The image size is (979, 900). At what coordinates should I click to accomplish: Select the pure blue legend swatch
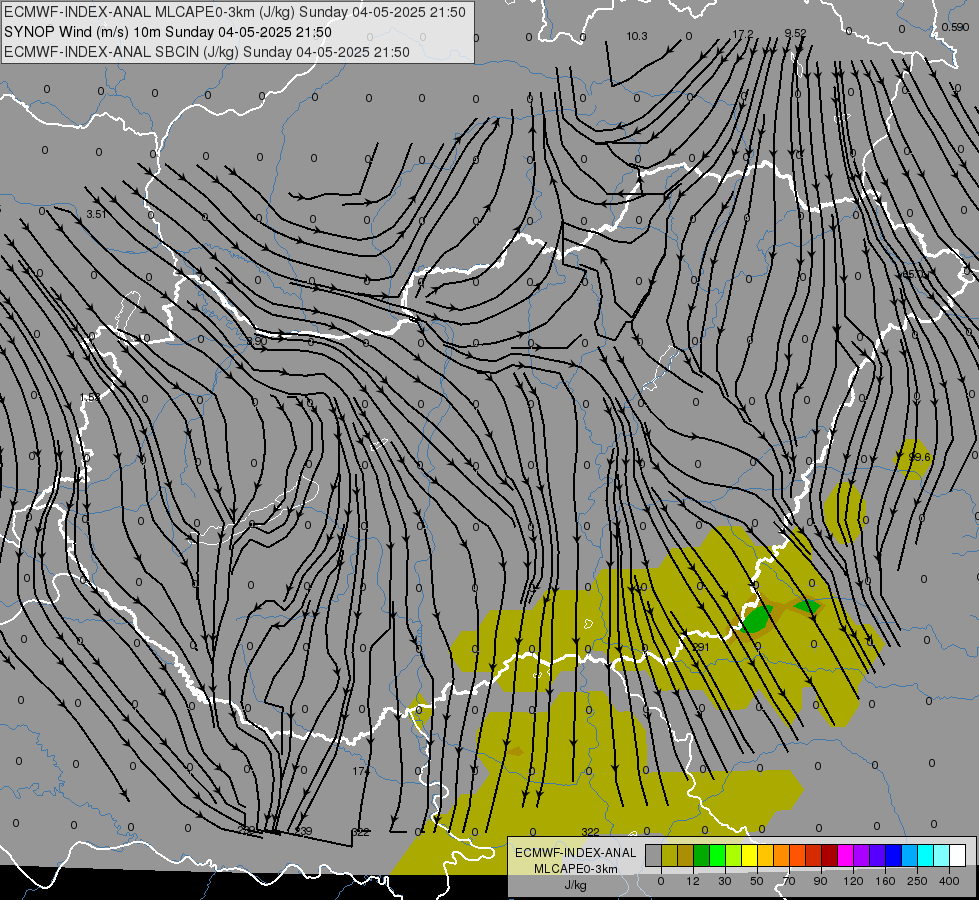coord(894,855)
